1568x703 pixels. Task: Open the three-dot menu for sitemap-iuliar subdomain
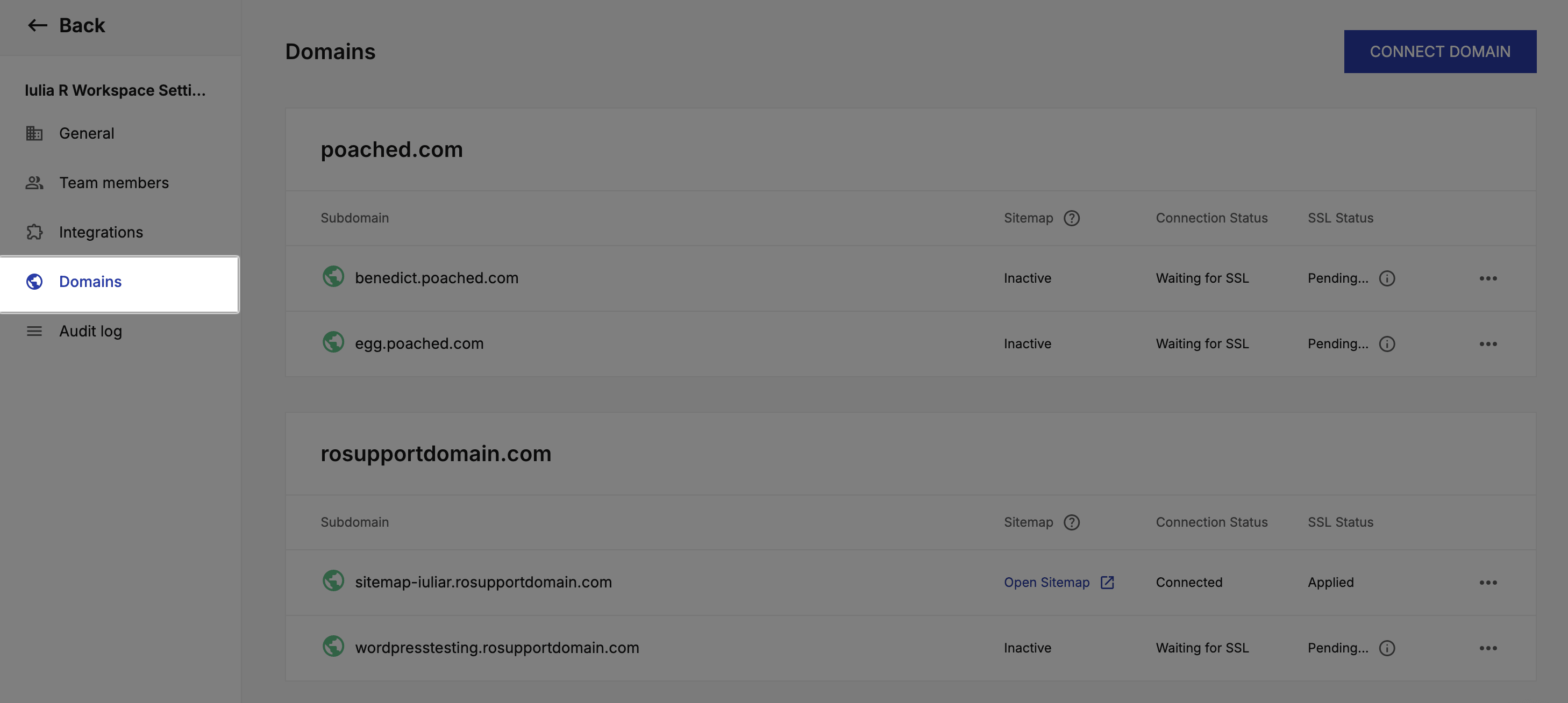1489,582
